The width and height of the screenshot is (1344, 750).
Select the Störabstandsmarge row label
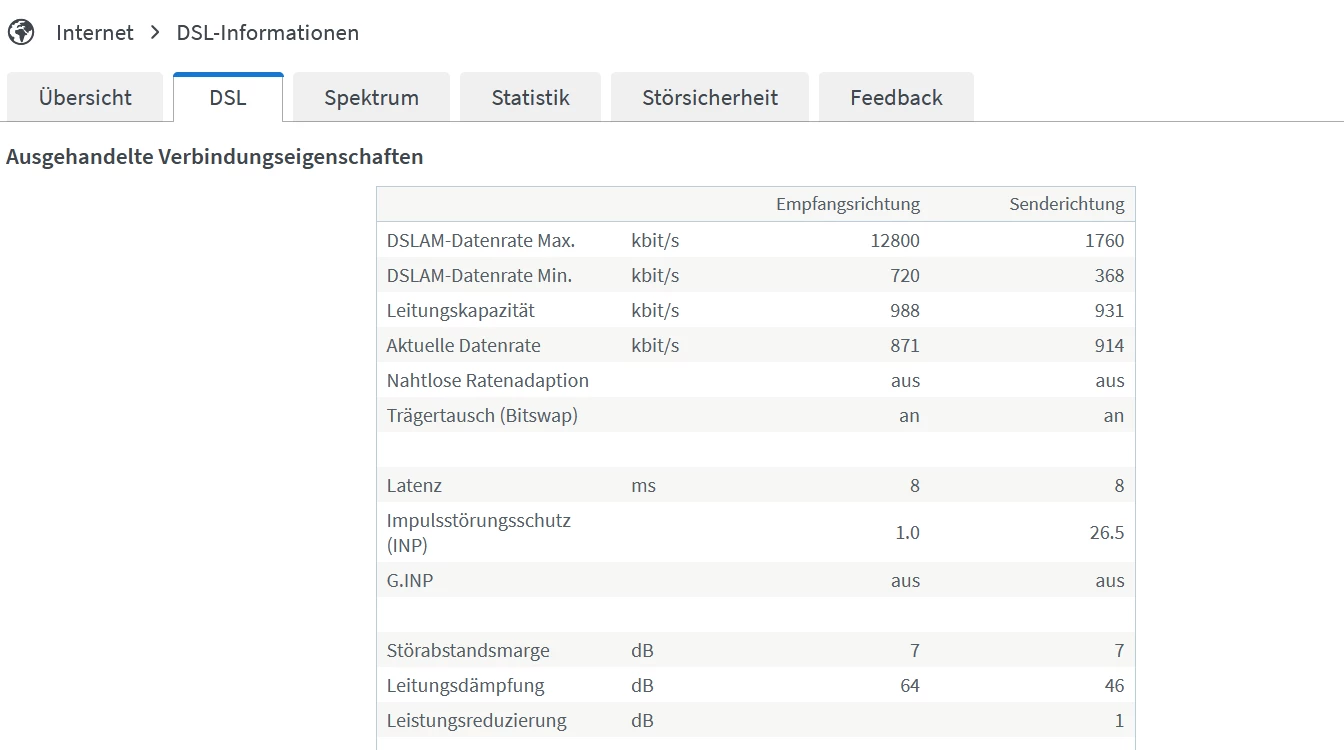pyautogui.click(x=468, y=651)
